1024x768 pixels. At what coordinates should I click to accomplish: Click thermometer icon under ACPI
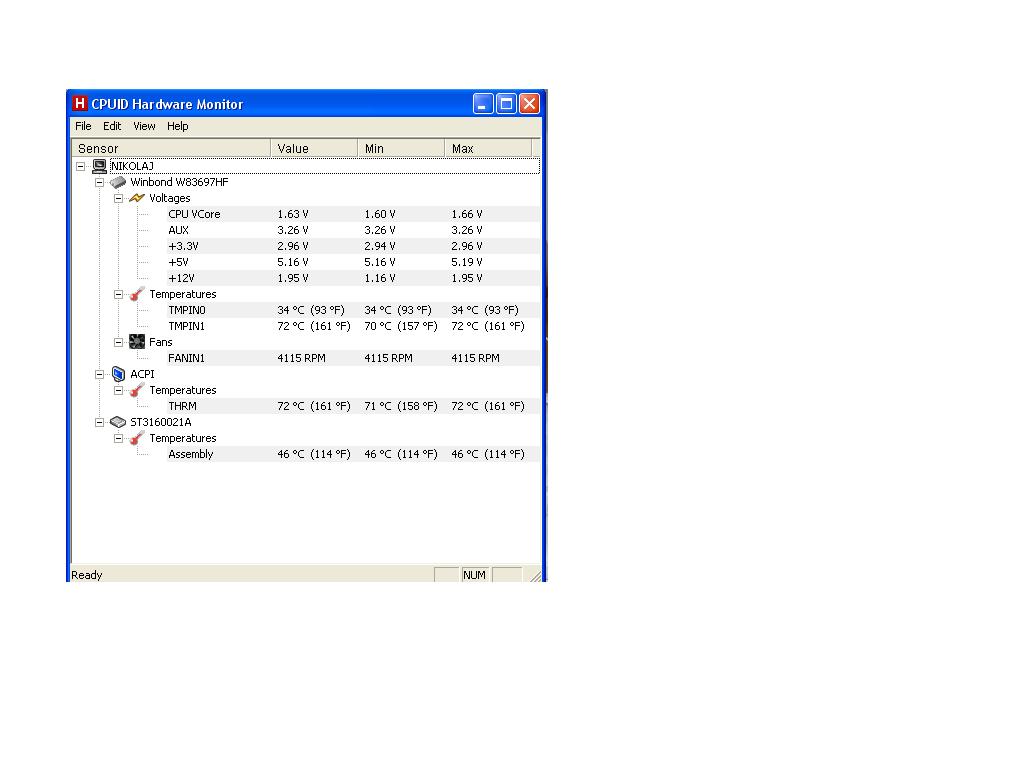136,390
